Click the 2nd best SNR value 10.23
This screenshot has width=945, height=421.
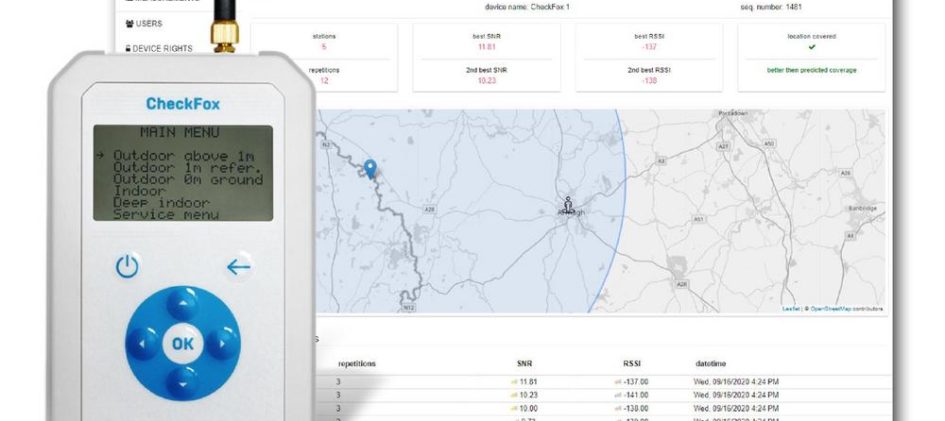click(486, 81)
